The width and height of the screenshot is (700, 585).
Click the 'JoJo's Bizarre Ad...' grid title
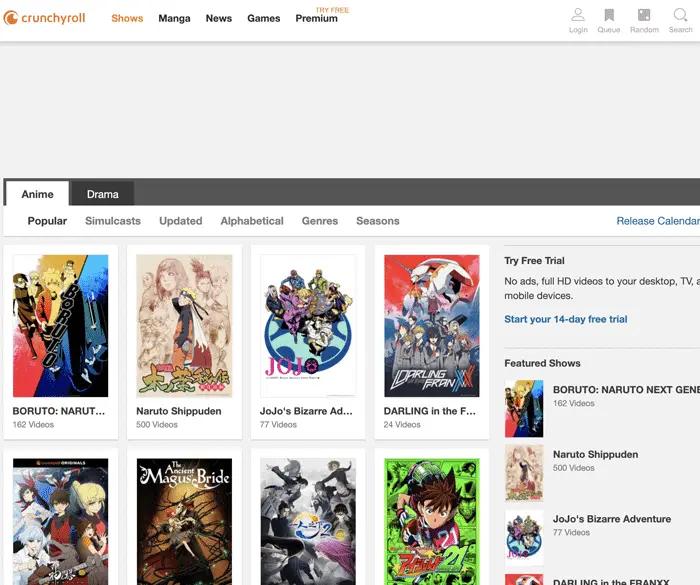click(x=306, y=411)
